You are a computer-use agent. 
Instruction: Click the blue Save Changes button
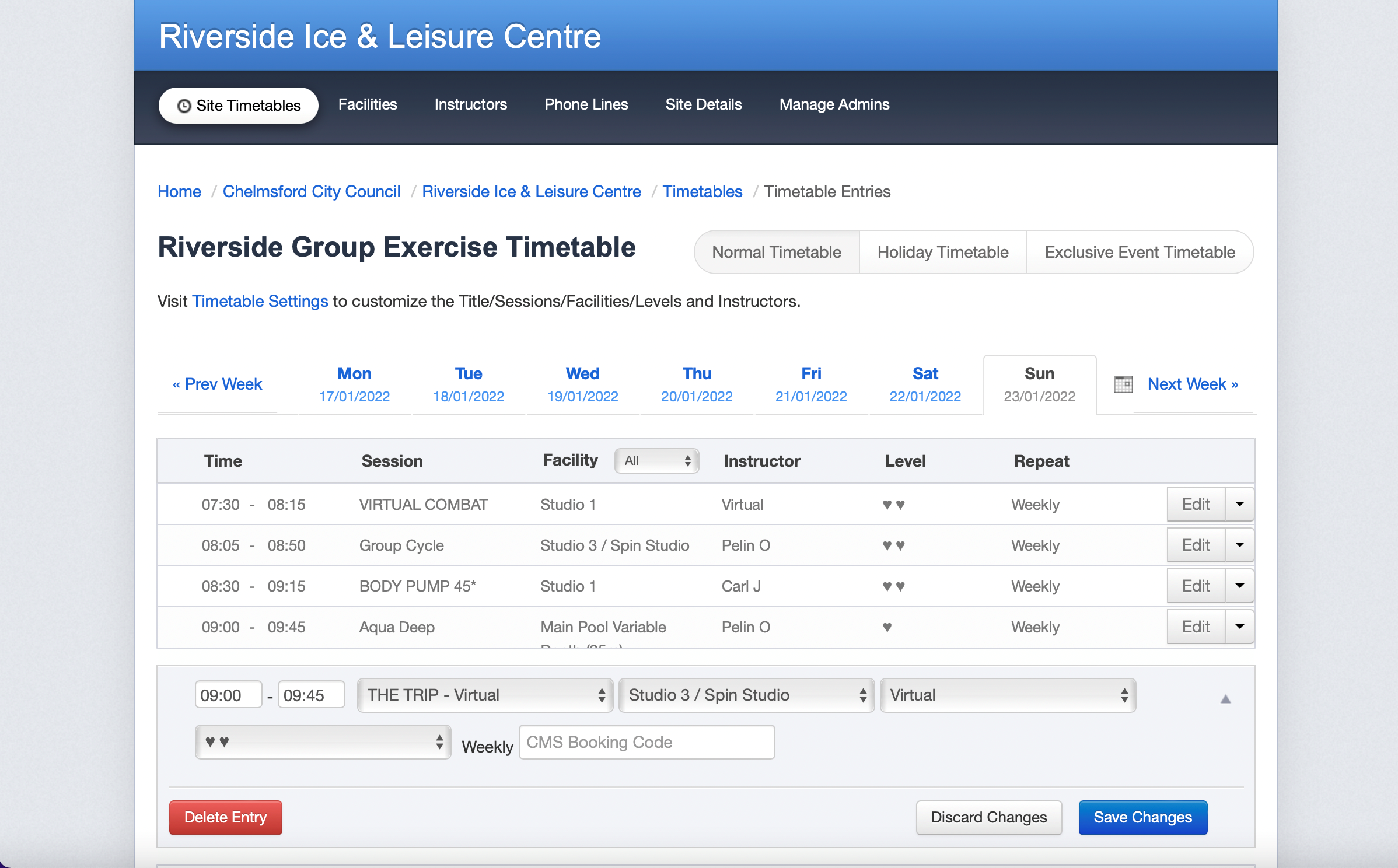(1143, 818)
